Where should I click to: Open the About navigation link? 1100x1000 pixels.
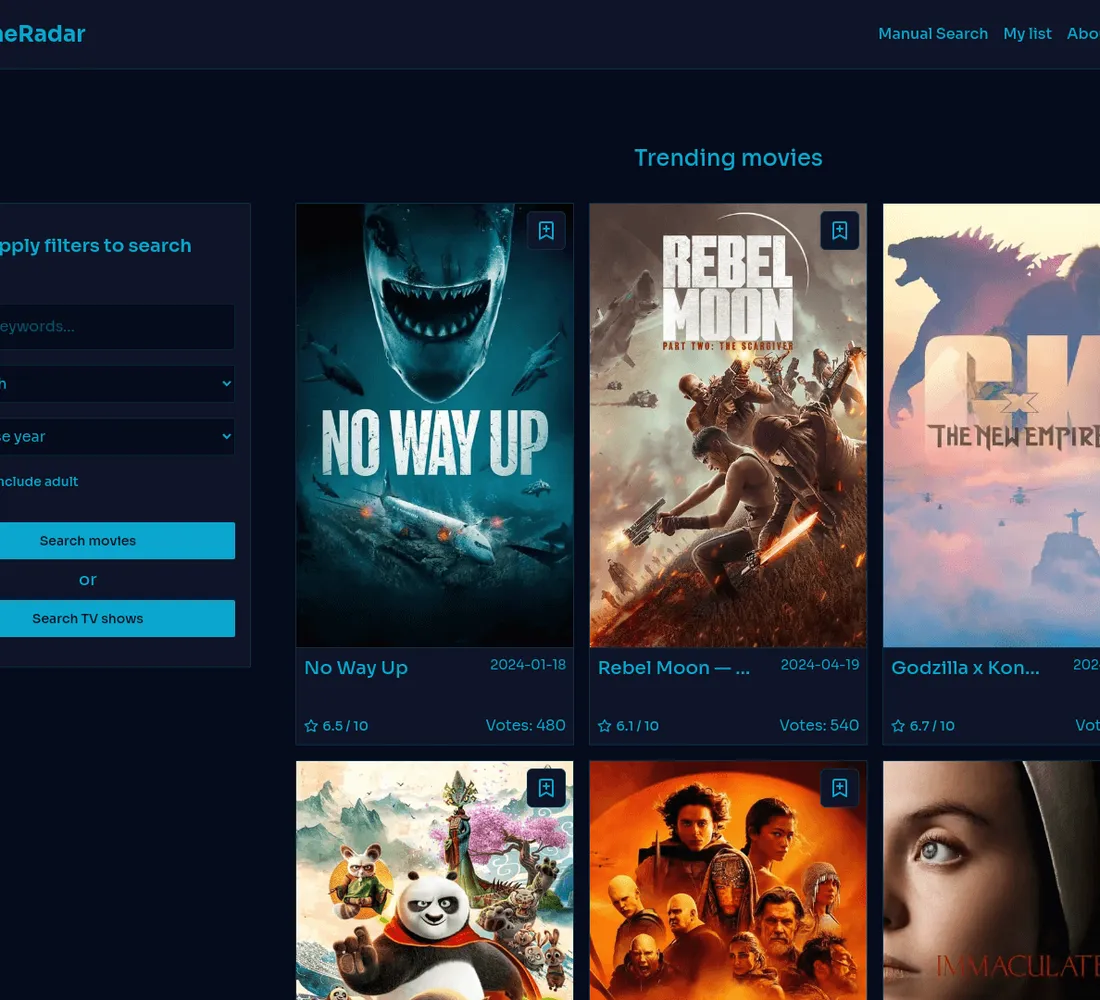[1083, 34]
